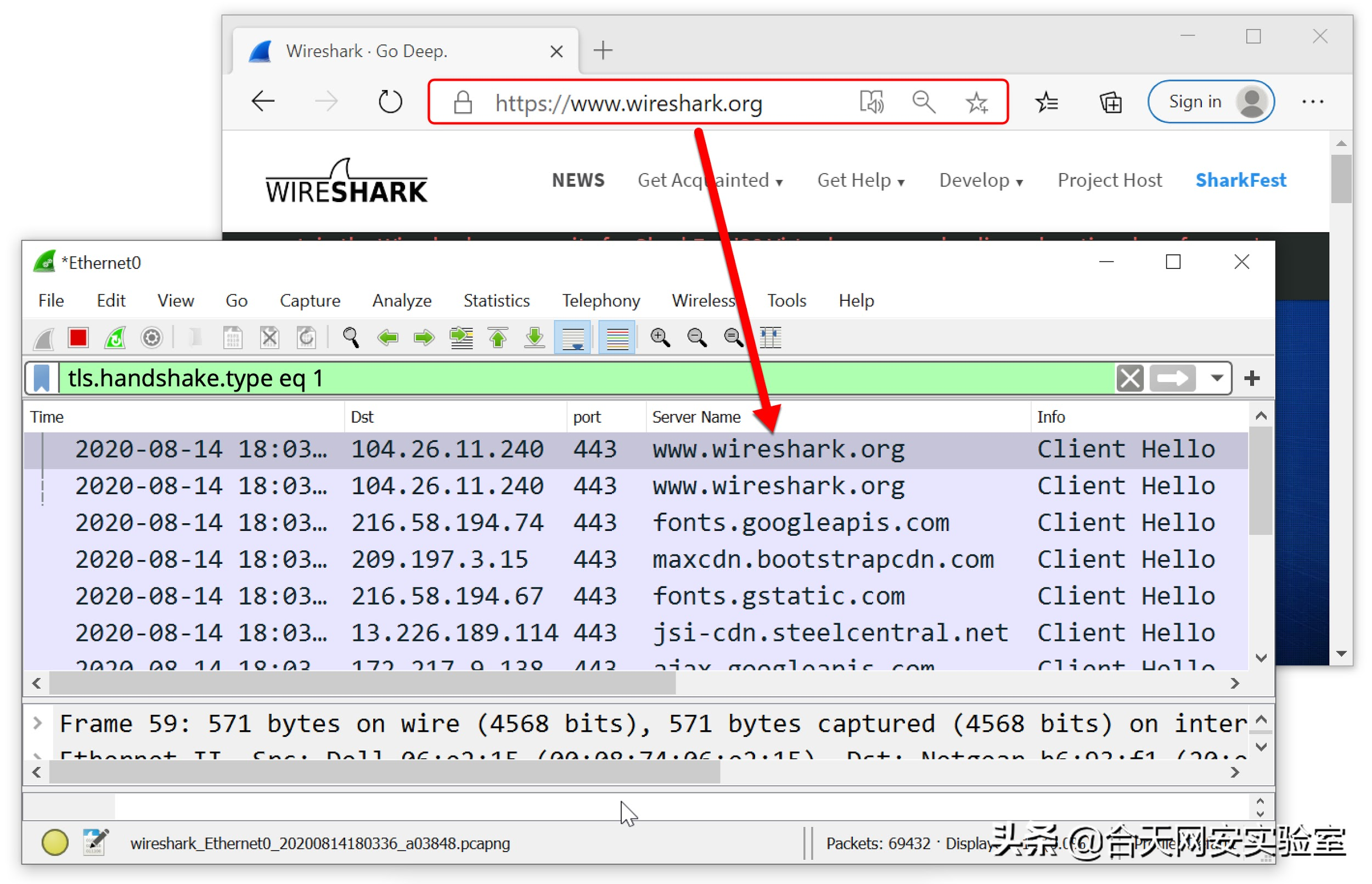
Task: Apply the display filter arrow
Action: point(1172,379)
